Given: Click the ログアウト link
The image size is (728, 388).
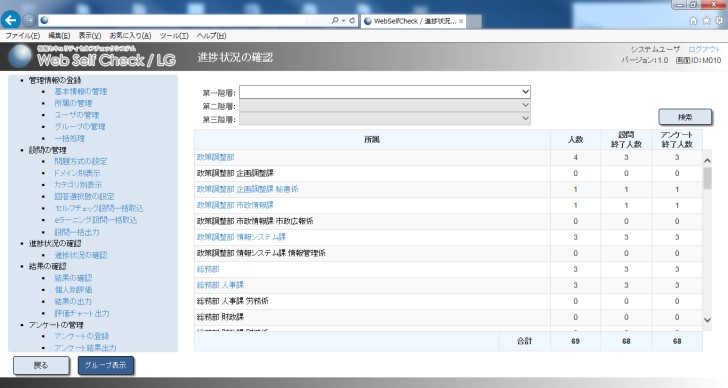Looking at the screenshot, I should pyautogui.click(x=704, y=49).
